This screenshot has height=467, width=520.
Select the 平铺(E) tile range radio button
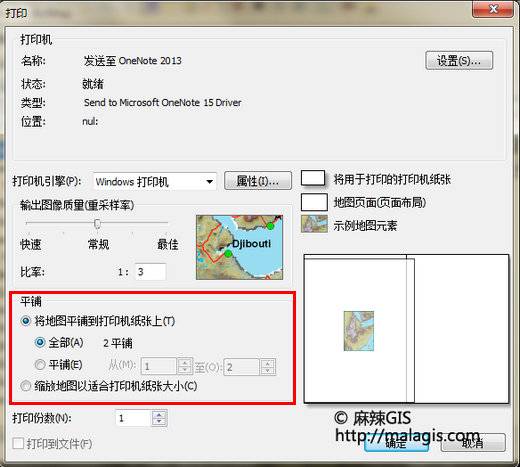point(40,364)
